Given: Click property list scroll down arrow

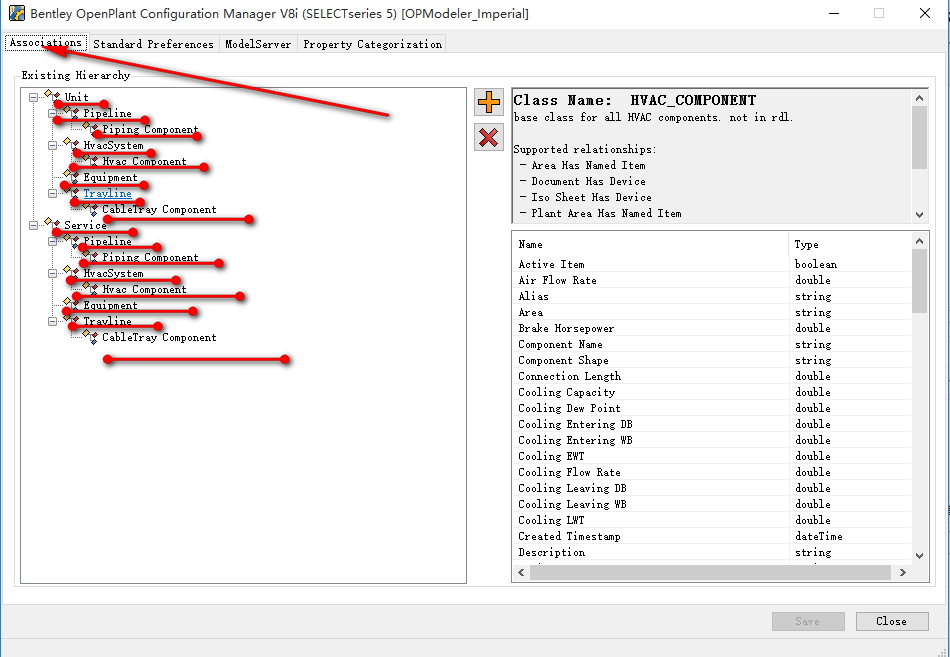Looking at the screenshot, I should click(x=920, y=555).
